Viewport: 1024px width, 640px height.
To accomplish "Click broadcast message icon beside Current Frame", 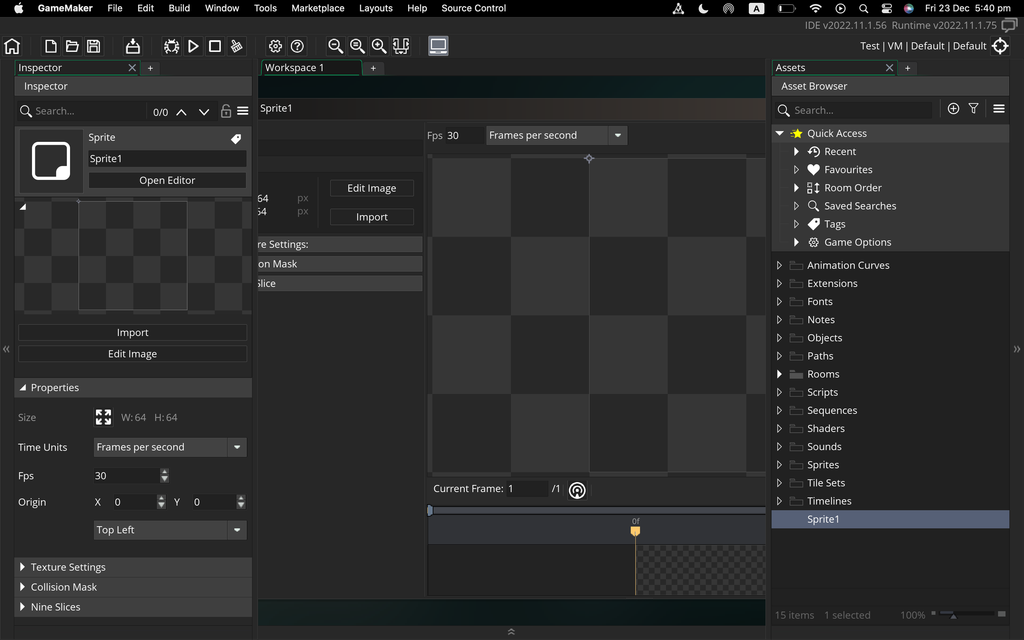I will (577, 490).
